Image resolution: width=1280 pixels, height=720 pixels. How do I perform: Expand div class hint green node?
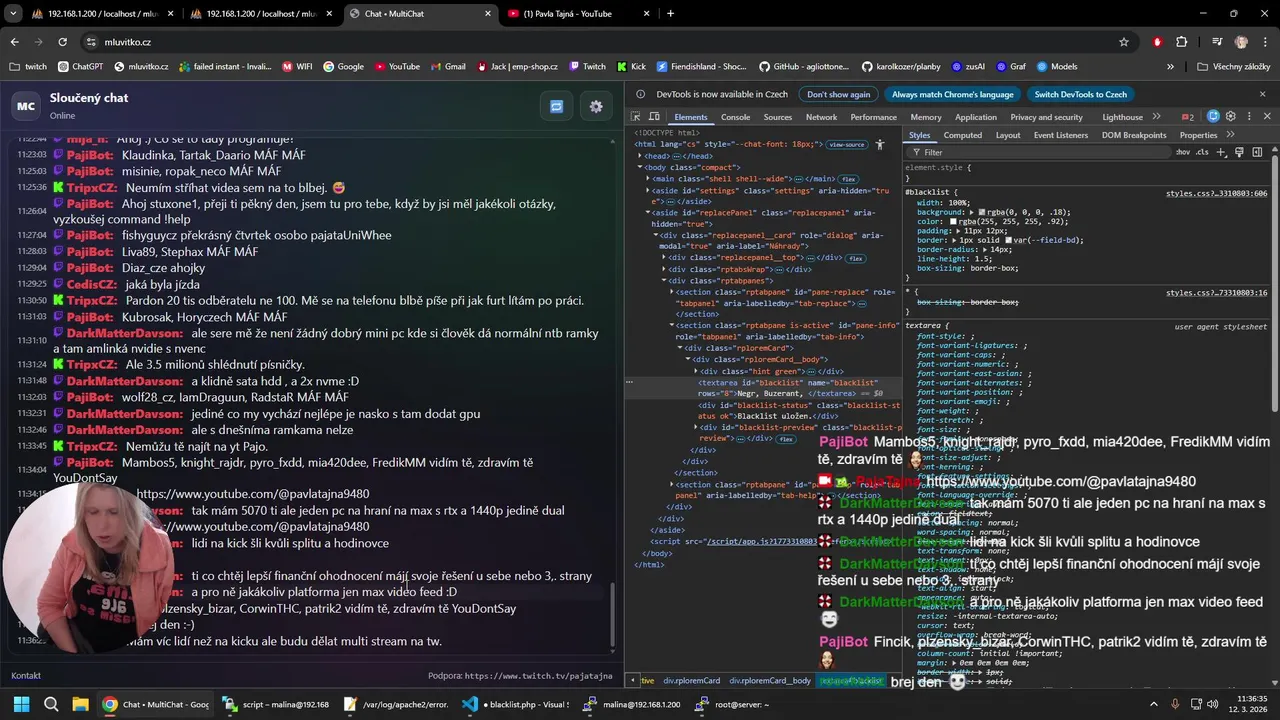pyautogui.click(x=696, y=371)
